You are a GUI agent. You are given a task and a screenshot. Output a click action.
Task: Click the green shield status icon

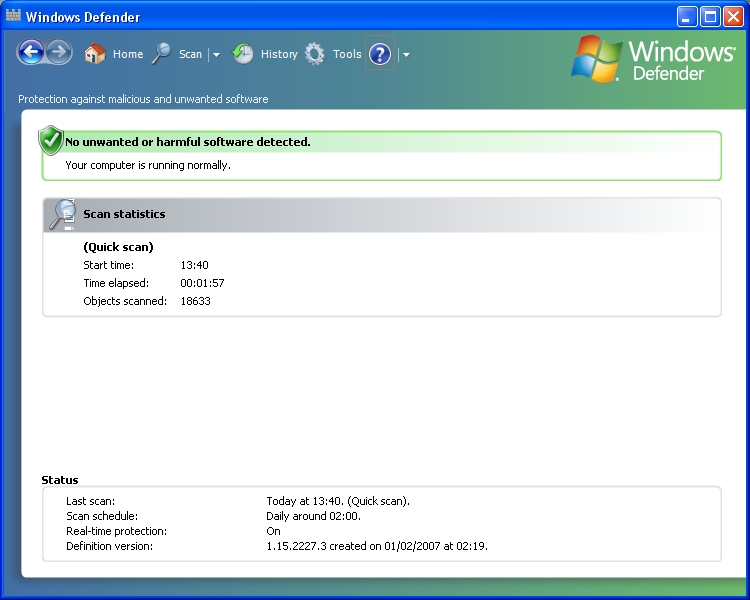tap(51, 141)
